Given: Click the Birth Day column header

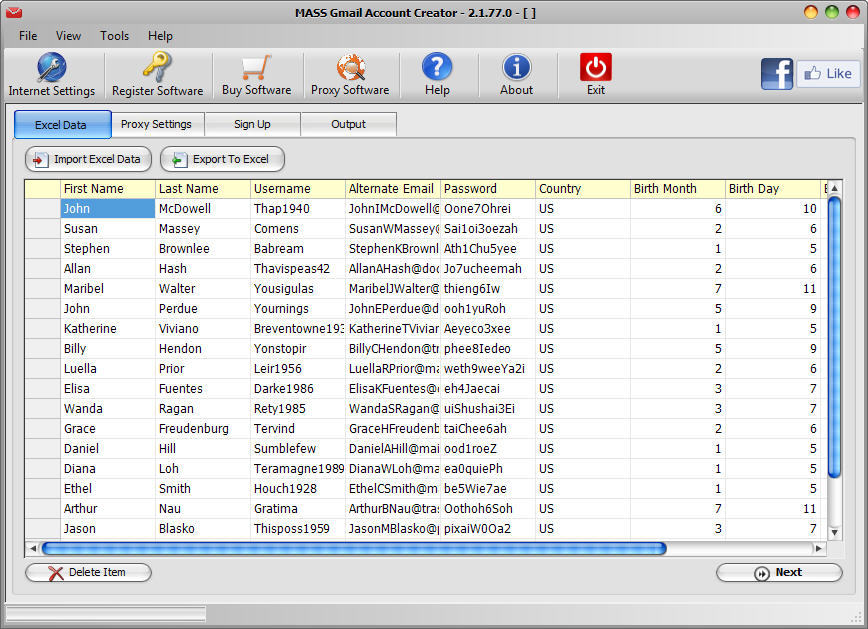Looking at the screenshot, I should (773, 189).
